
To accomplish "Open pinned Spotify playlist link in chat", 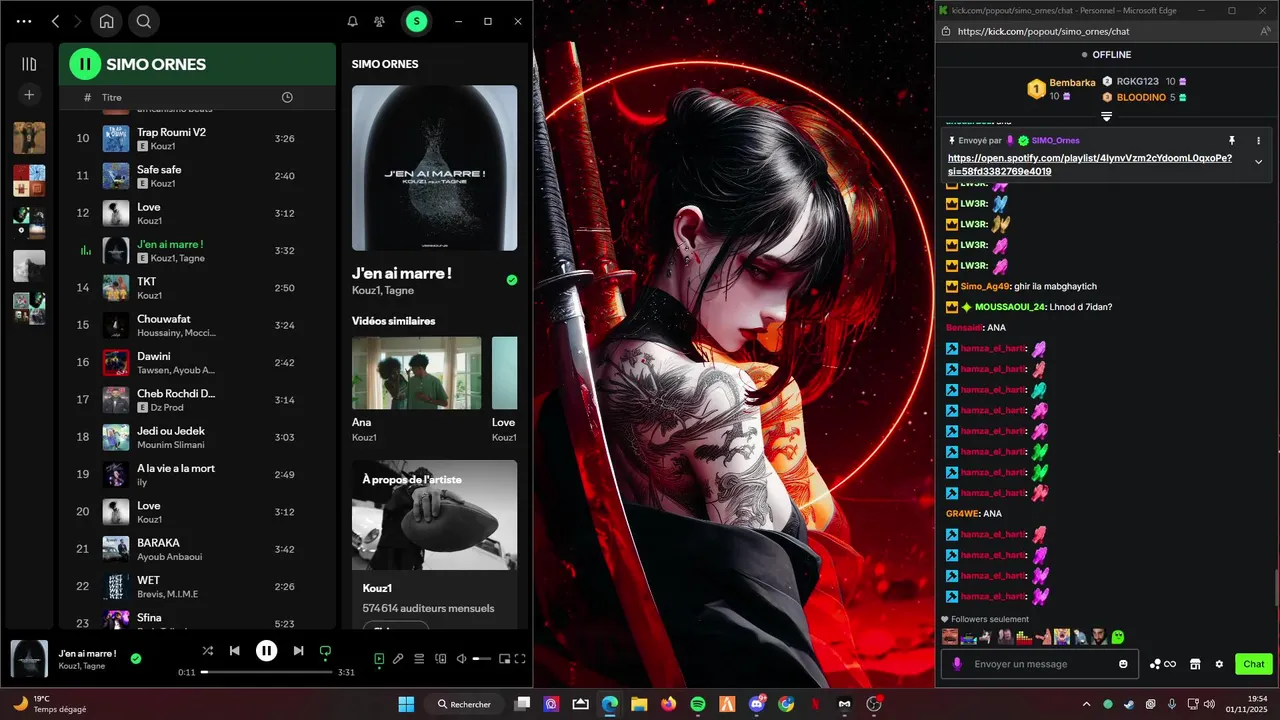I will click(x=1090, y=165).
